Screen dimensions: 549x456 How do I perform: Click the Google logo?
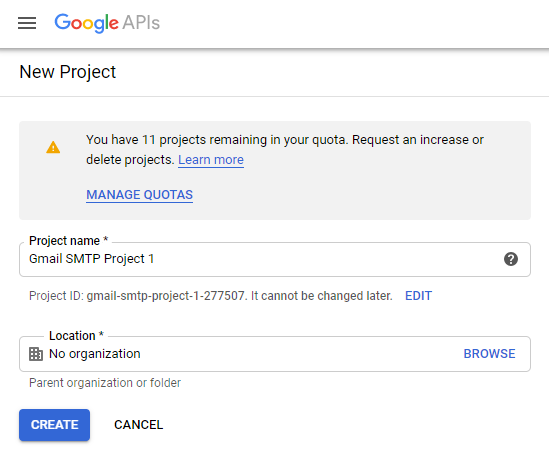(x=86, y=23)
